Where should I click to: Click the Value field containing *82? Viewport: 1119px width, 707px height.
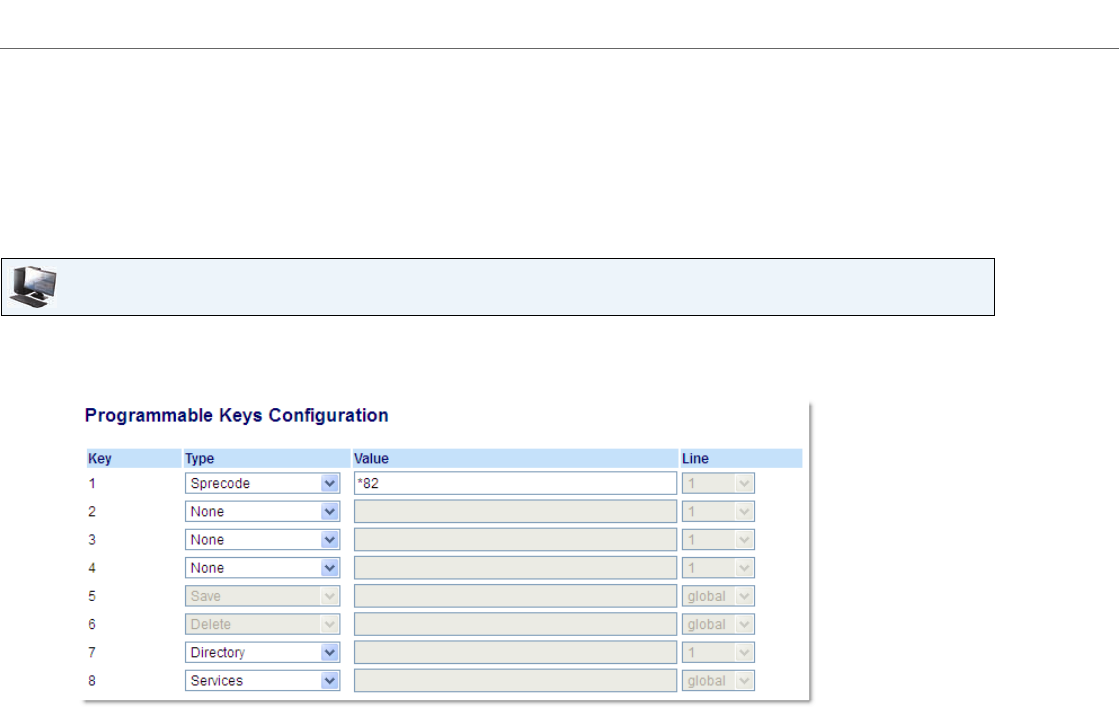pos(515,483)
